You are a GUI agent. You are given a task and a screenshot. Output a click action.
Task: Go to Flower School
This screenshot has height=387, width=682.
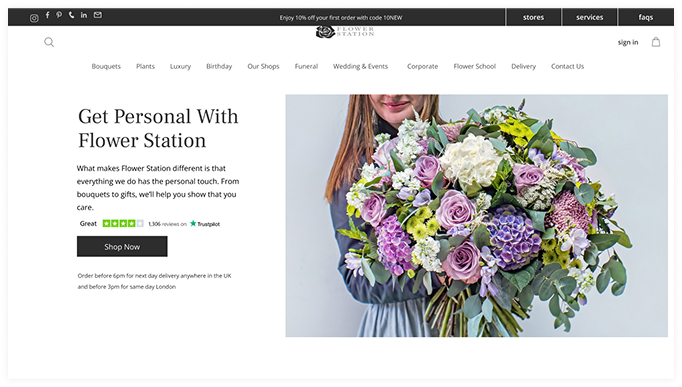click(475, 67)
